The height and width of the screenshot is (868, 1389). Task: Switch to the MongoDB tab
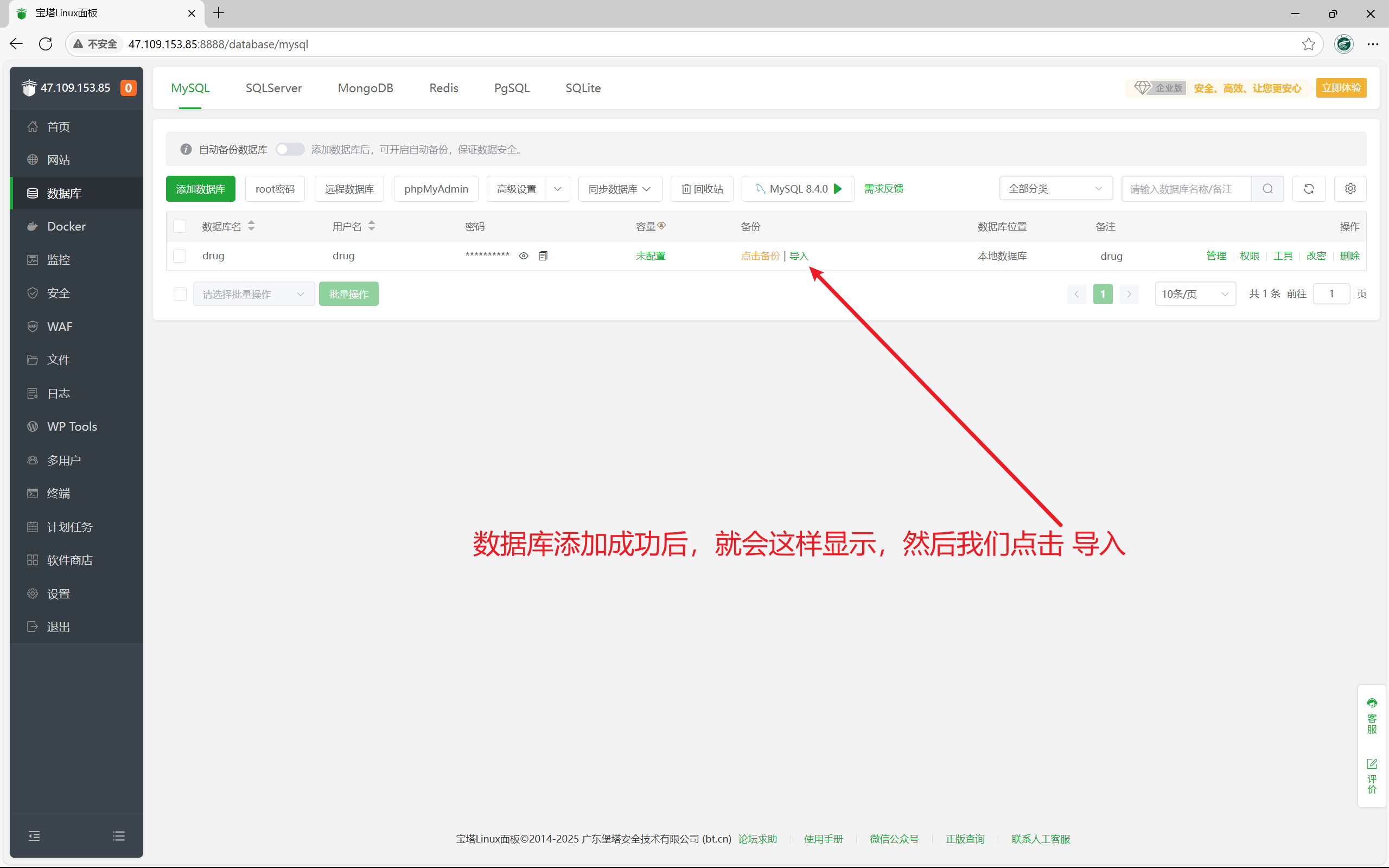click(365, 88)
